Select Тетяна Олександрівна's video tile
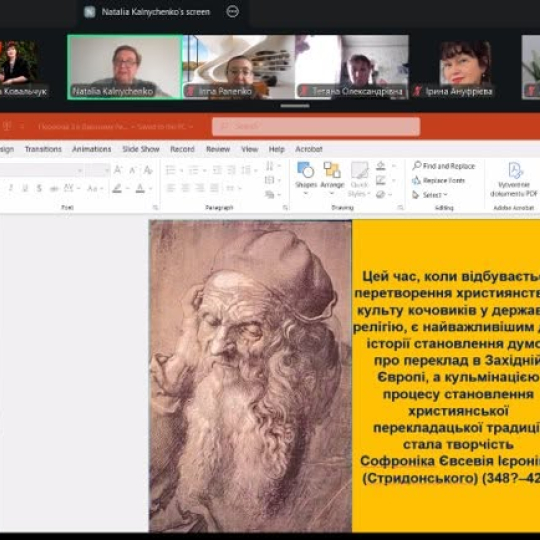 click(x=352, y=67)
